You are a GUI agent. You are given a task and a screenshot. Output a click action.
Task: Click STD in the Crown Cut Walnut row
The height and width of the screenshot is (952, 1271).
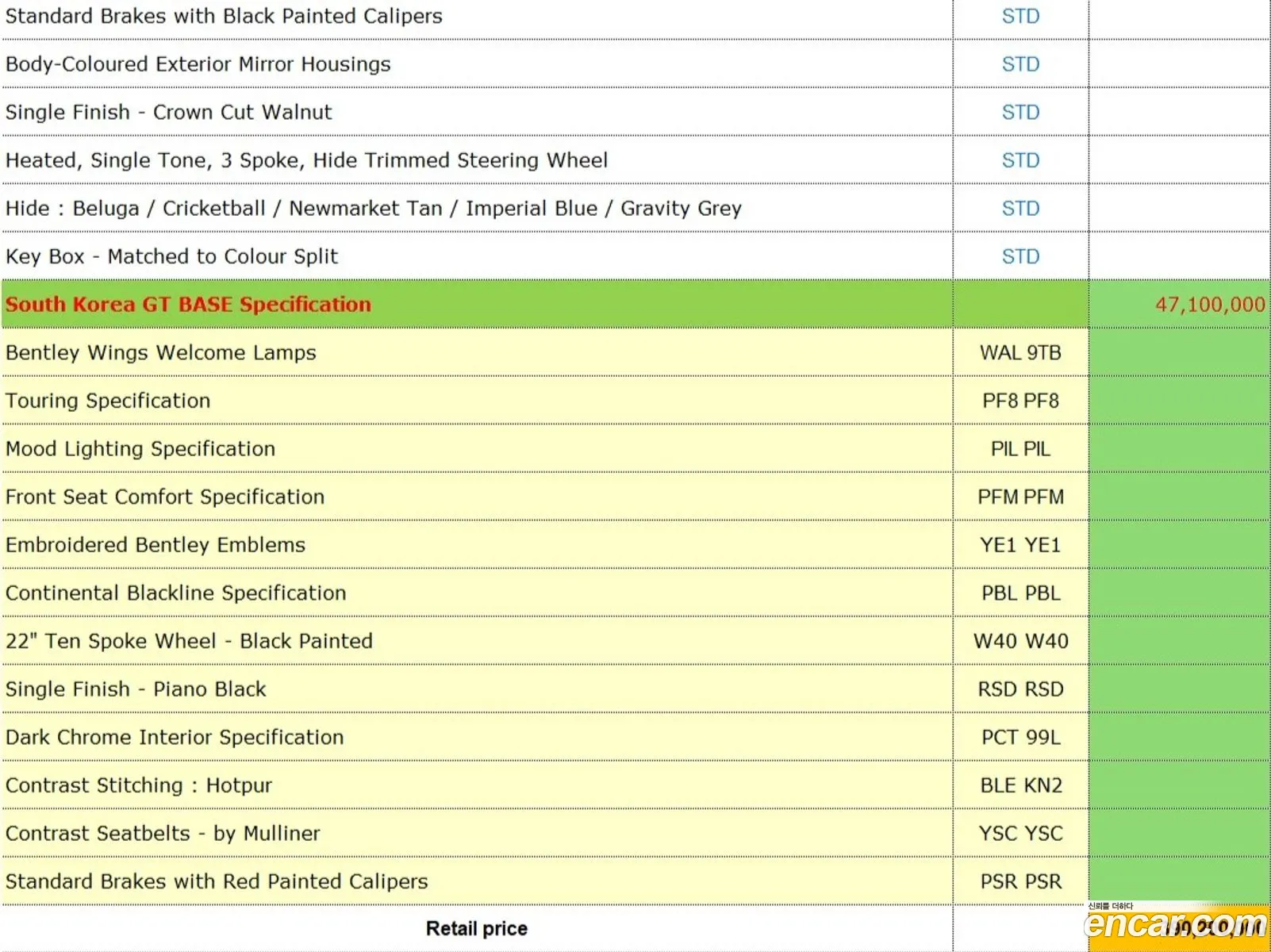click(1020, 112)
